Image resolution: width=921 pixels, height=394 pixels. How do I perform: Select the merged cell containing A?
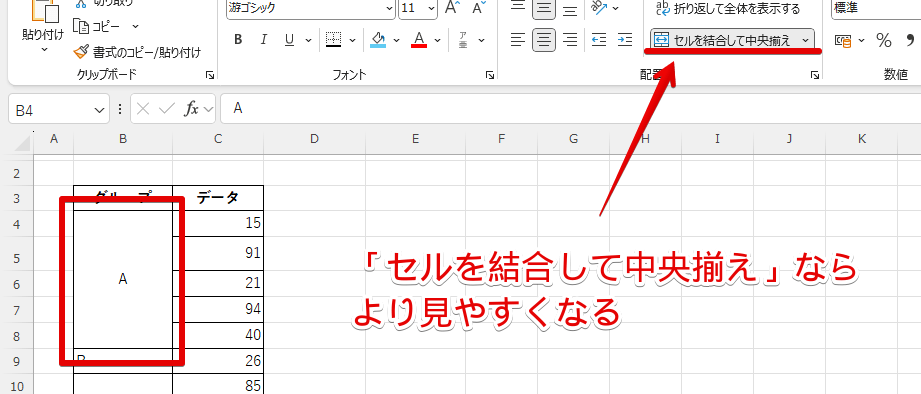(123, 279)
